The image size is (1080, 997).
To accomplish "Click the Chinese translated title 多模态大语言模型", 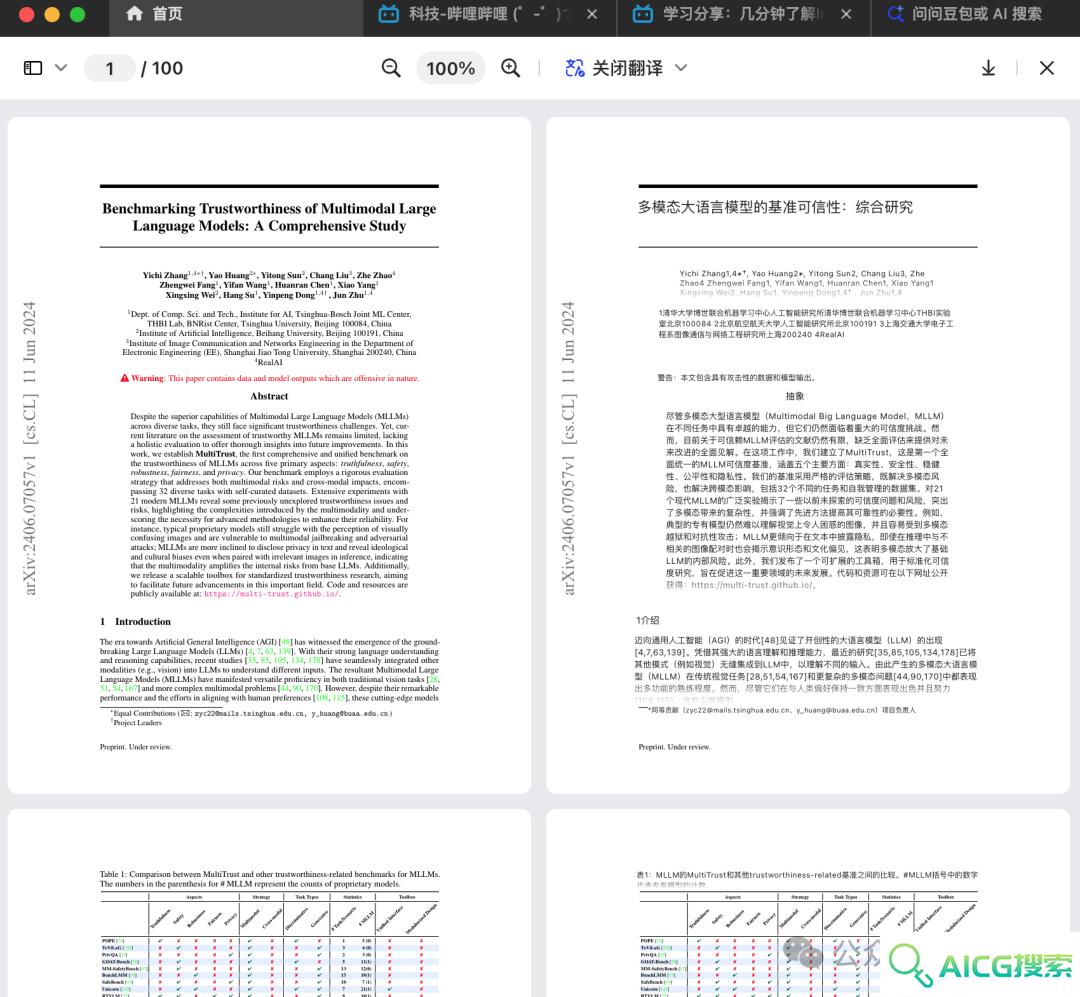I will (776, 207).
